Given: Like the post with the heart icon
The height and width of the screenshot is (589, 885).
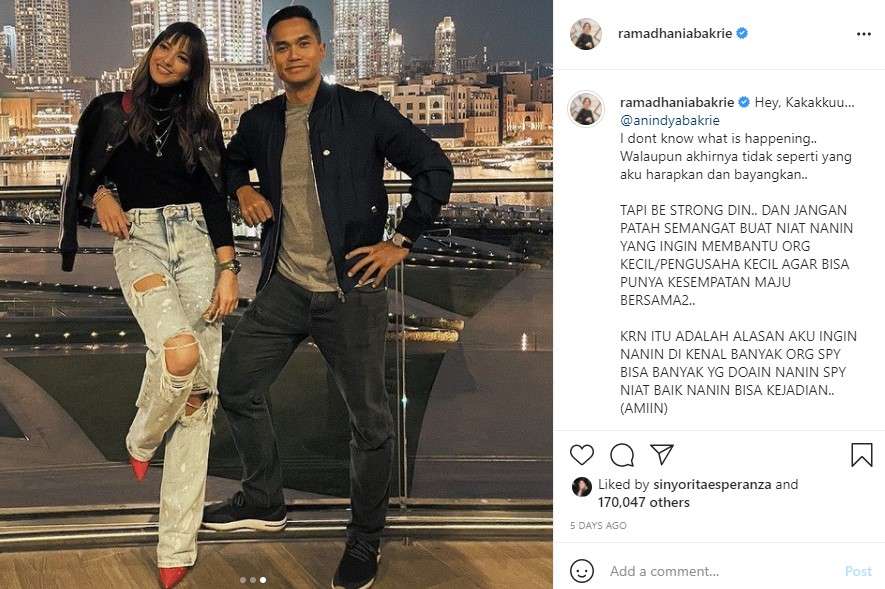Looking at the screenshot, I should click(x=581, y=455).
